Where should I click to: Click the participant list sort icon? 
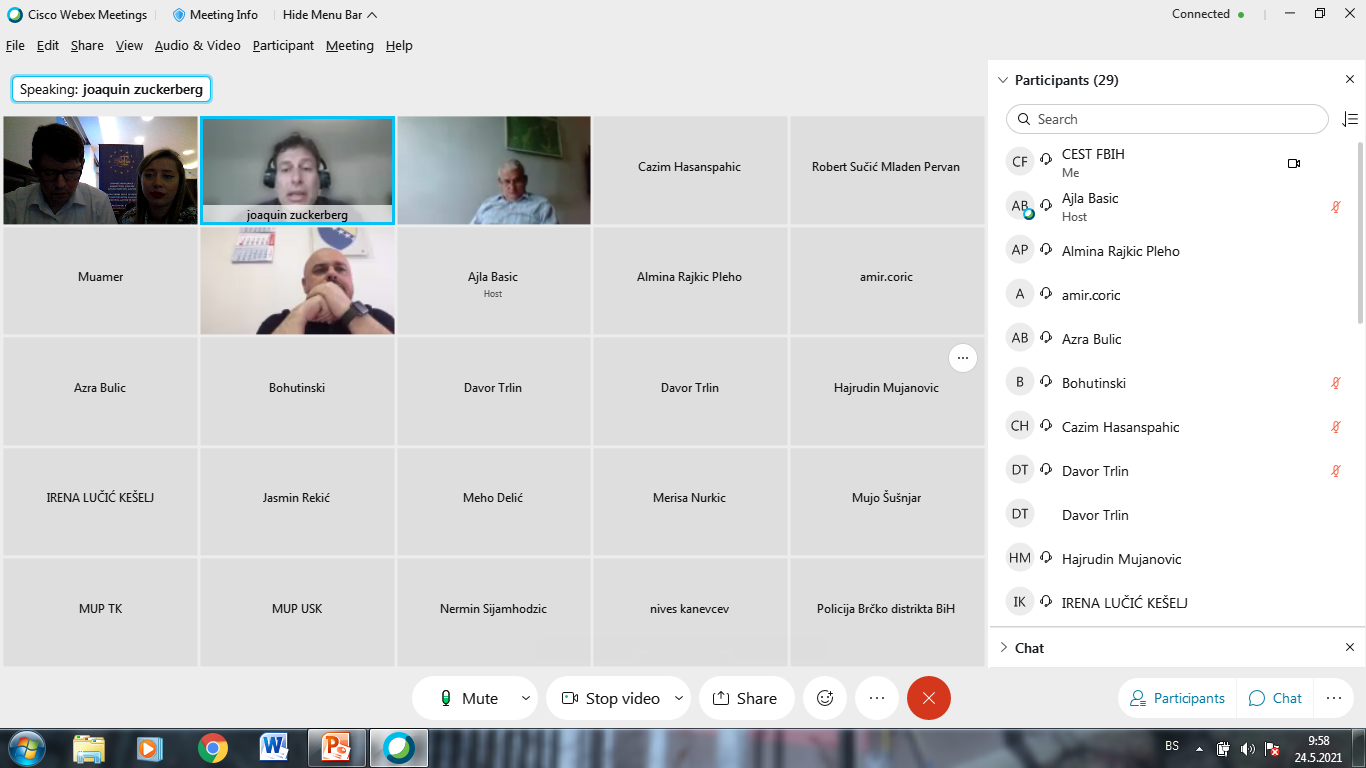pos(1350,119)
